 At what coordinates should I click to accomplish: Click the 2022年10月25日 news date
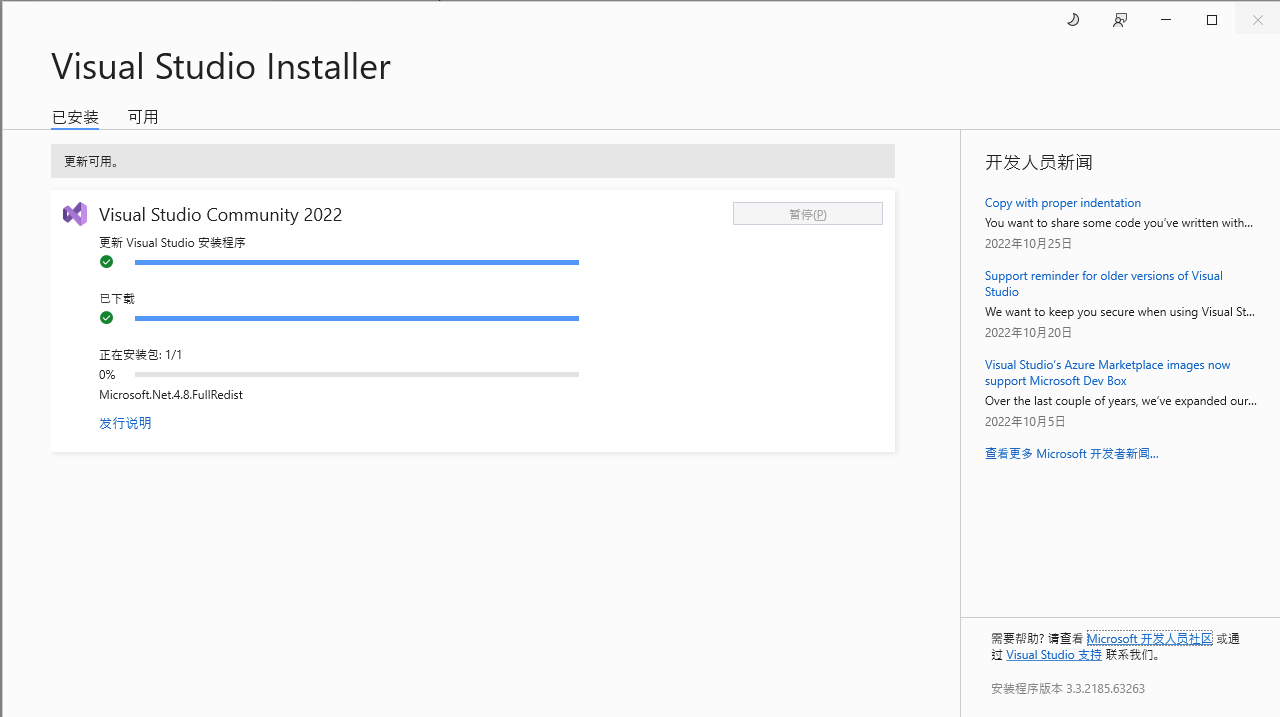pos(1028,243)
